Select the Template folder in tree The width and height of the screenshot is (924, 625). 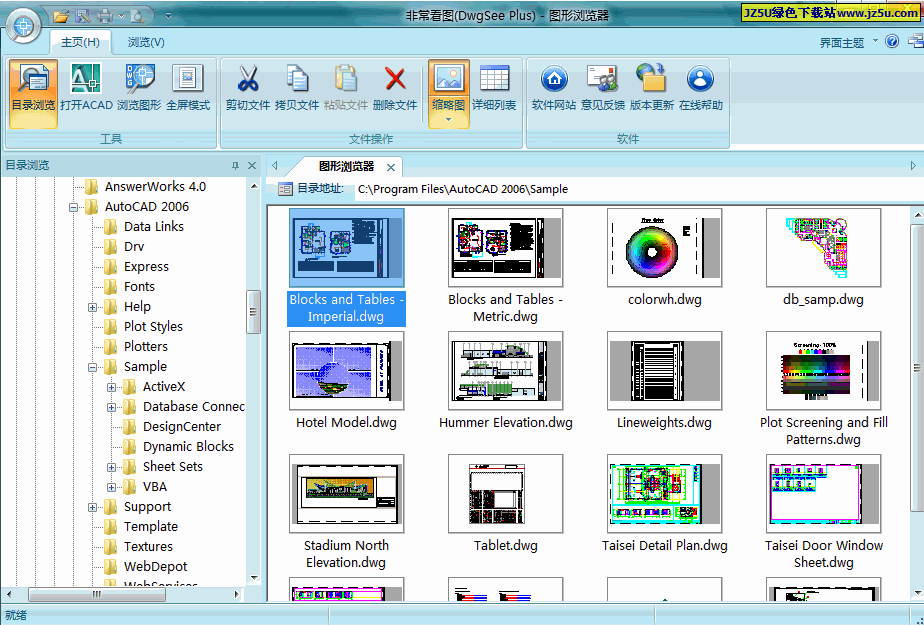click(x=151, y=527)
